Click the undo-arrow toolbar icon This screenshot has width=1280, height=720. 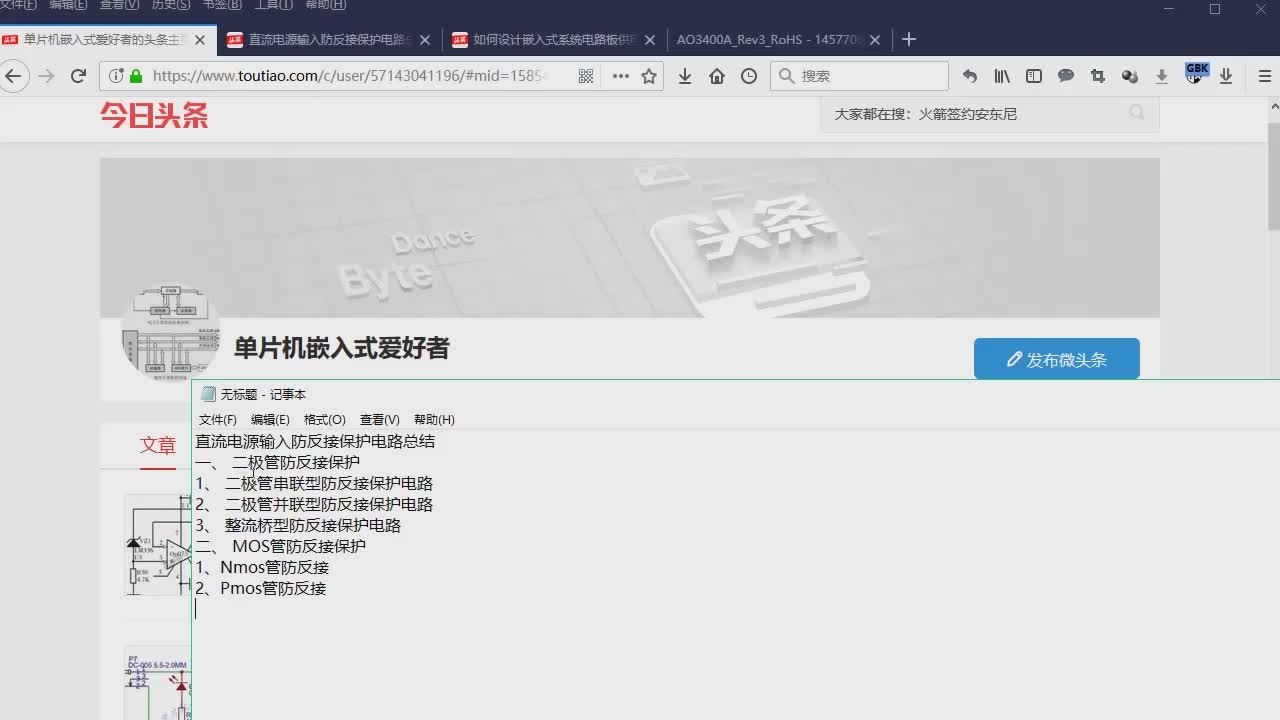(x=969, y=76)
